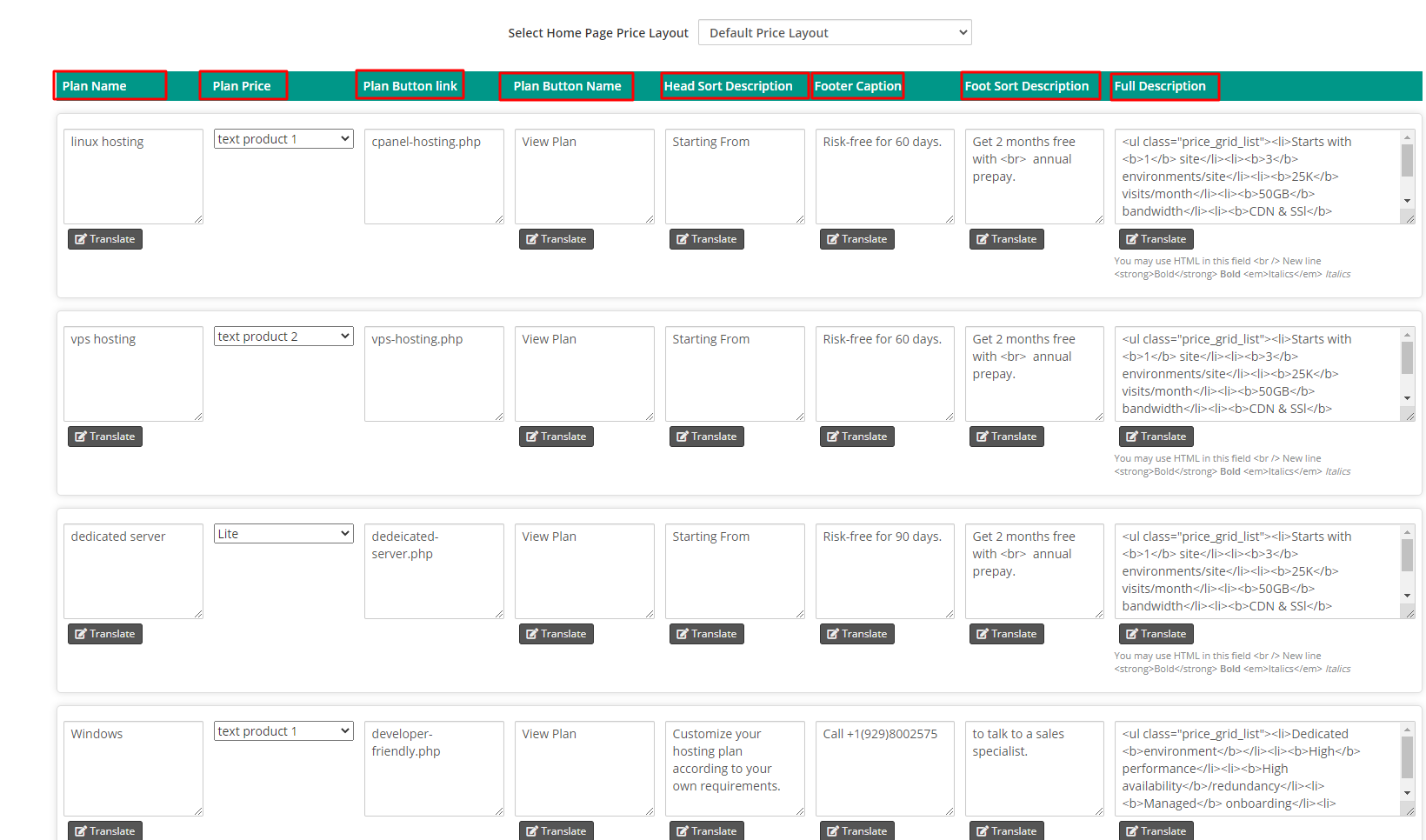Edit the dedicated server plan name field
This screenshot has height=840, width=1426.
click(x=133, y=571)
